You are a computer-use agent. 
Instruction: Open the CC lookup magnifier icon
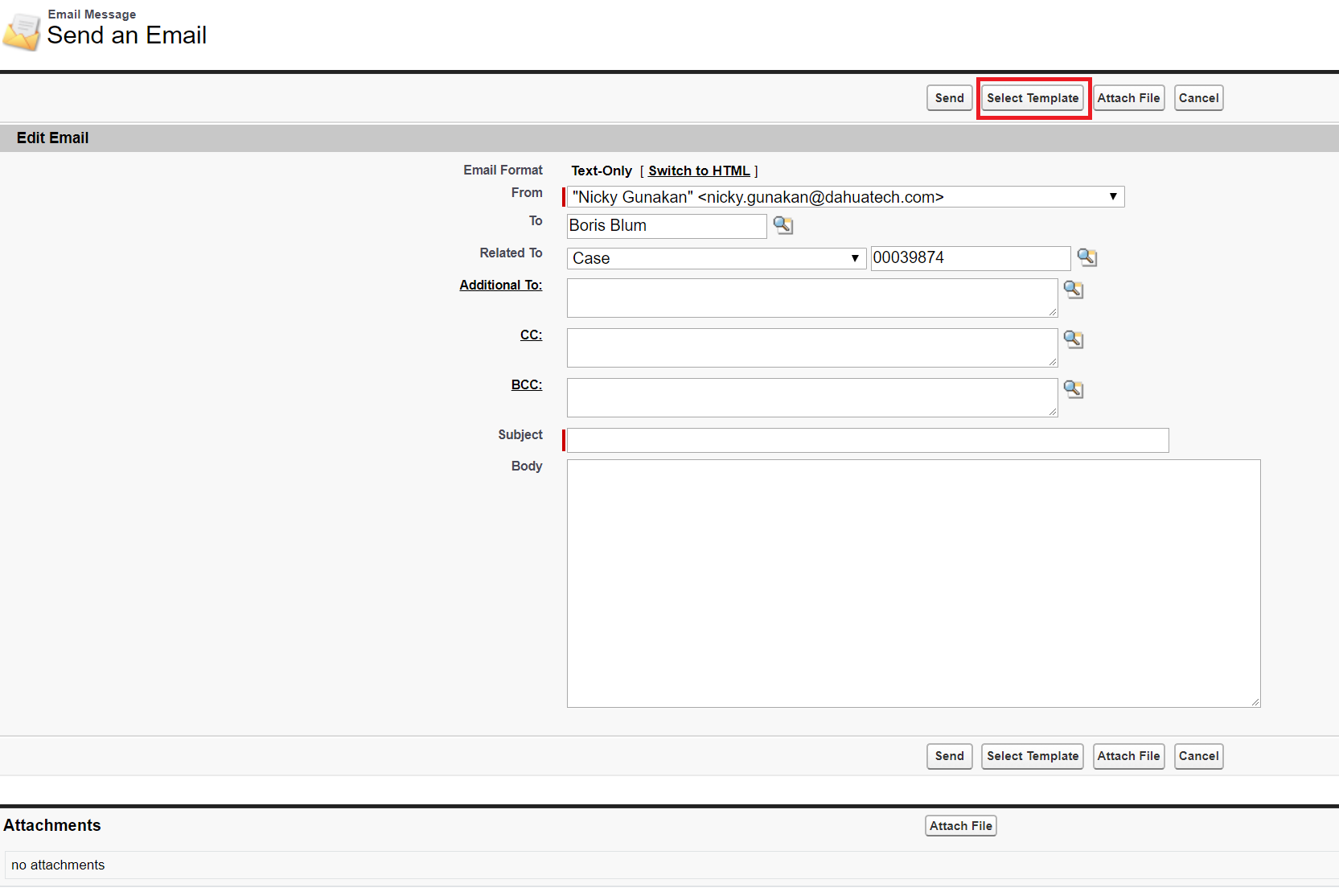point(1073,339)
